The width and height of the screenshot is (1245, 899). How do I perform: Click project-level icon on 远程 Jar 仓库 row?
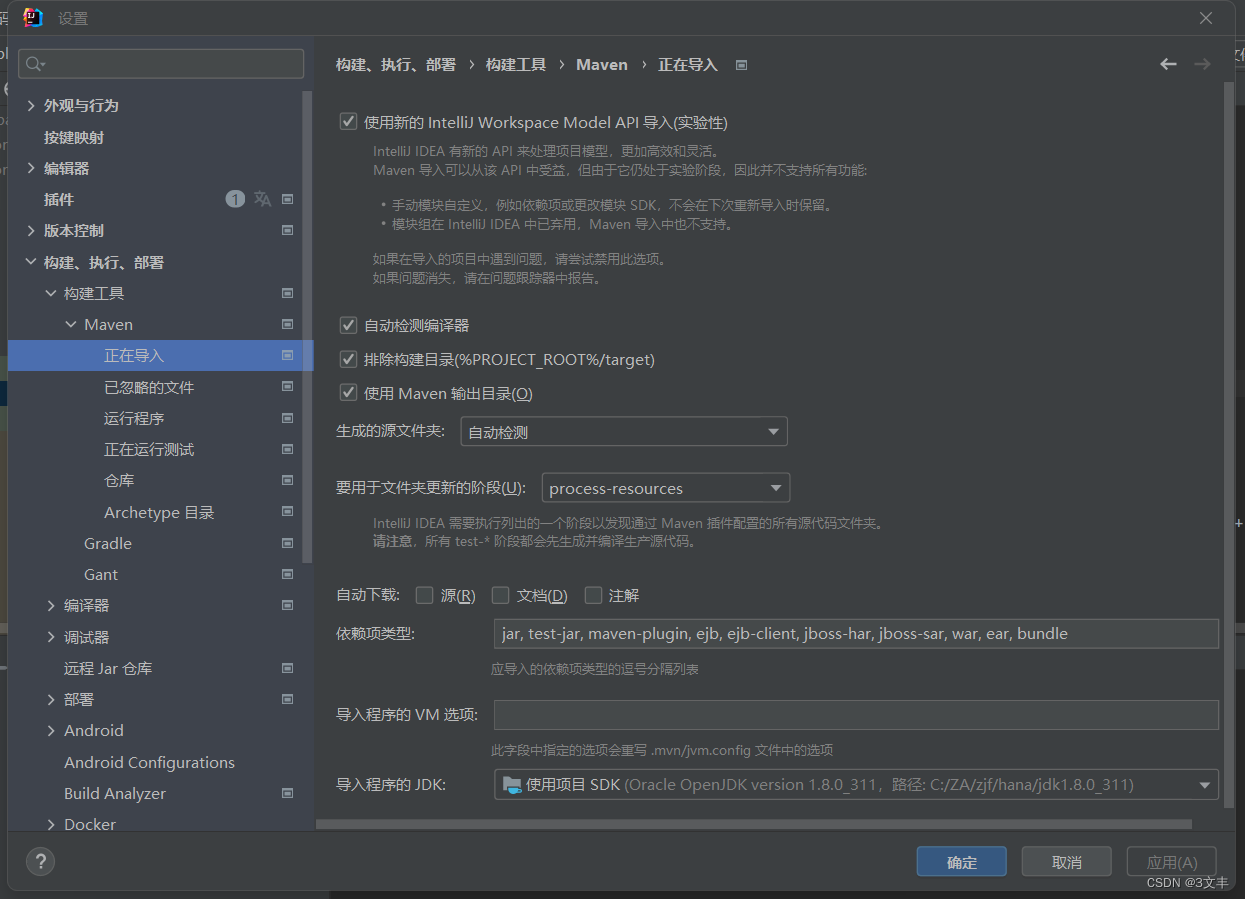pyautogui.click(x=288, y=668)
